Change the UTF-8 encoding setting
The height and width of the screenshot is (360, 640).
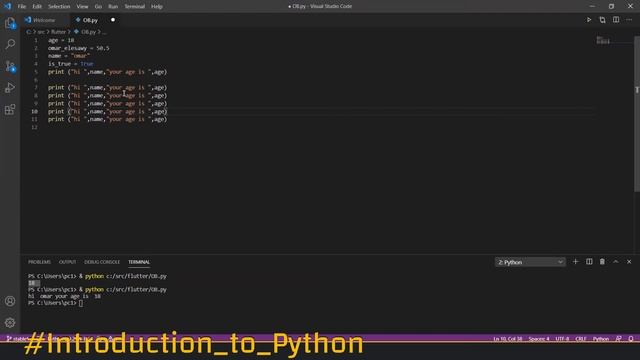(x=562, y=339)
